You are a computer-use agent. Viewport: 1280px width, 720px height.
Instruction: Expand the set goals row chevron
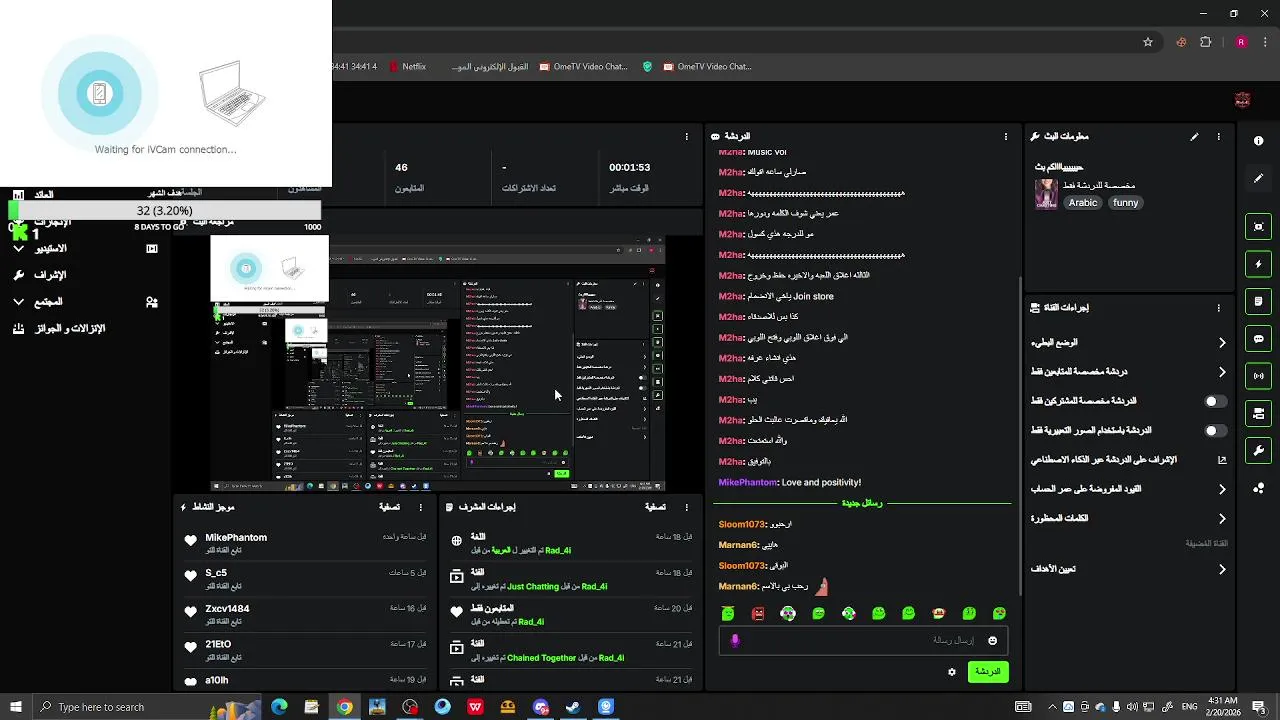[x=1222, y=569]
